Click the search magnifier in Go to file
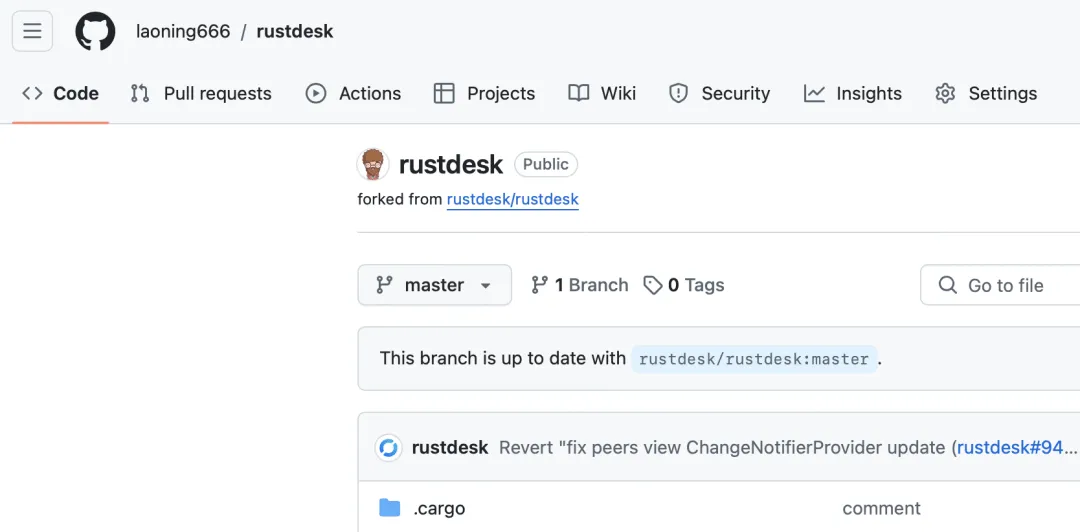This screenshot has height=532, width=1080. 947,285
